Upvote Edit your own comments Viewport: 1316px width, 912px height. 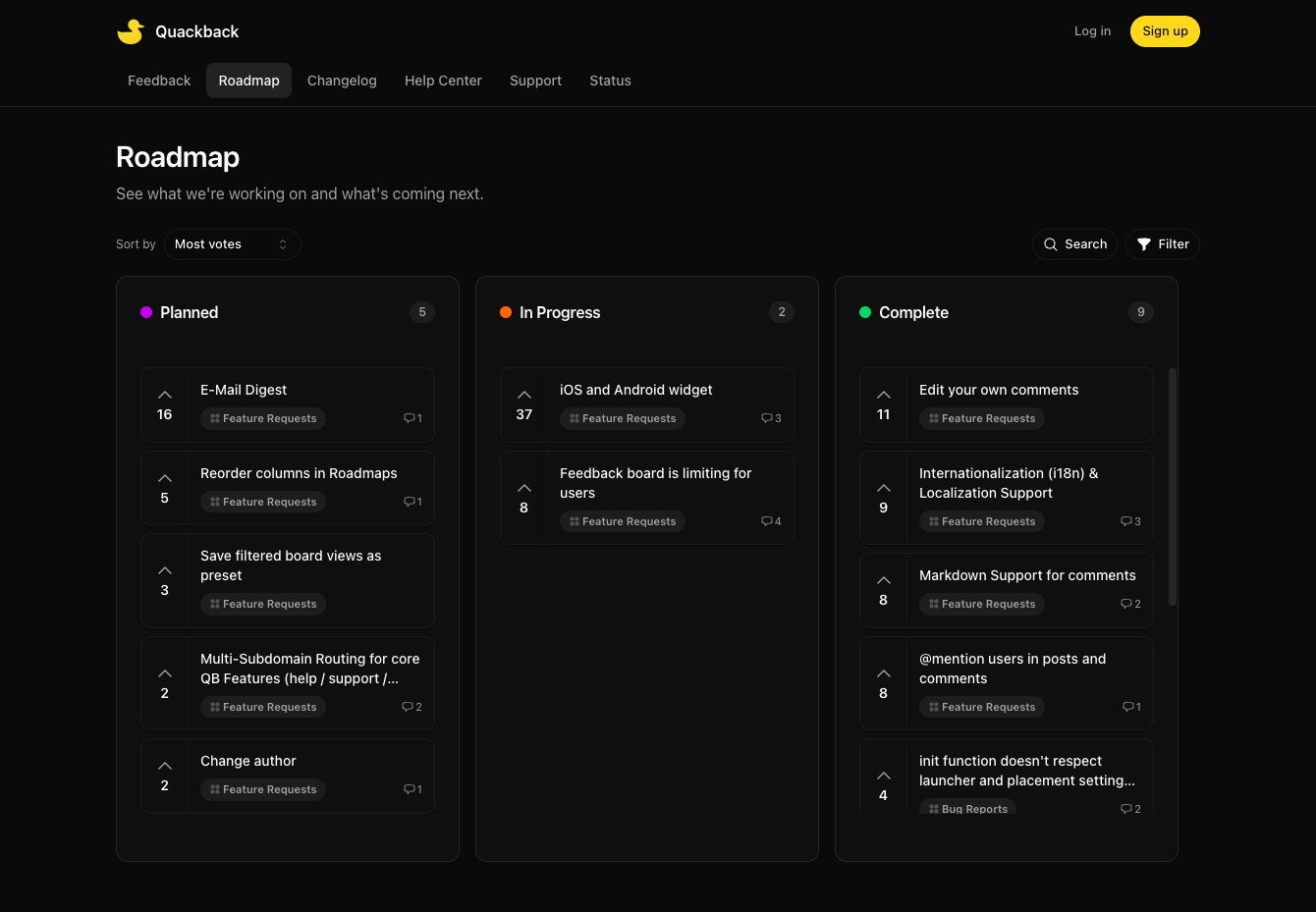(884, 404)
